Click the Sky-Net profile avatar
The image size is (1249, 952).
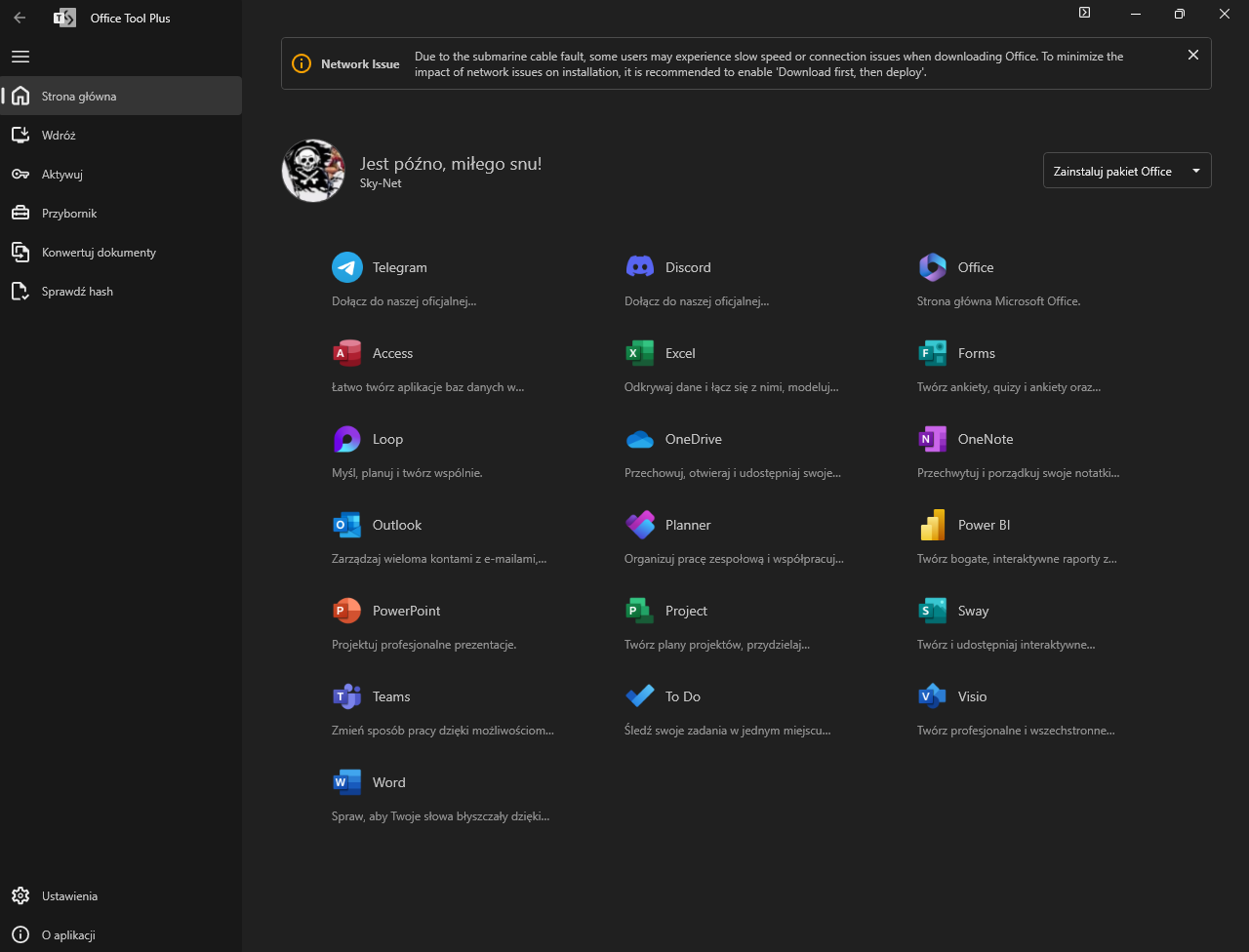click(x=313, y=171)
